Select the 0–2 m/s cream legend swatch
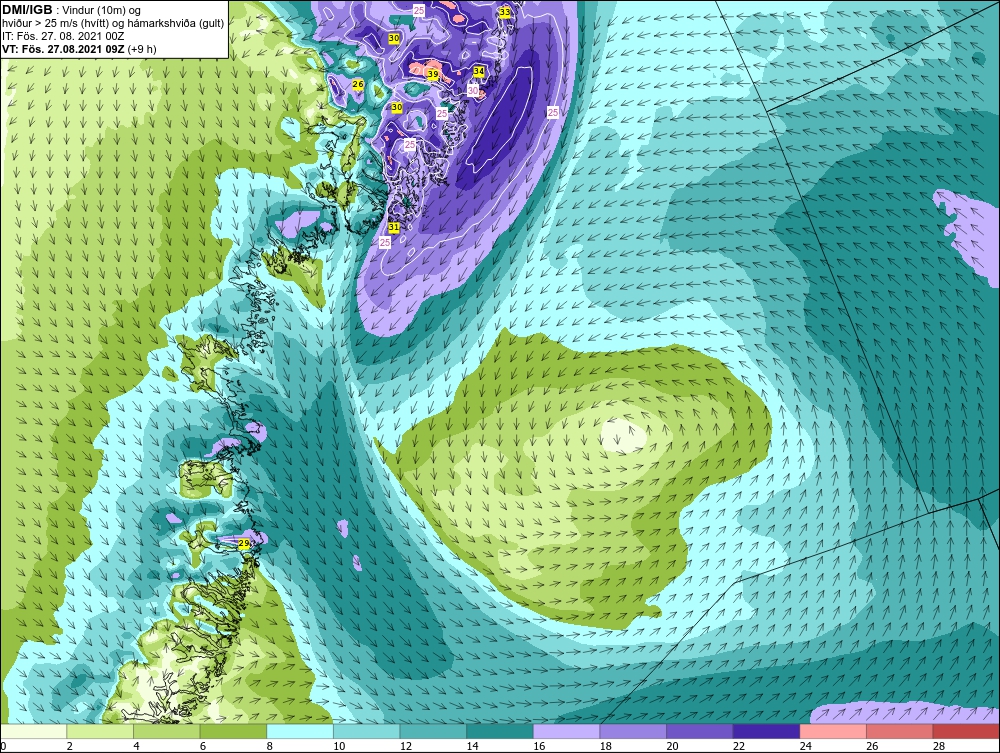 pyautogui.click(x=34, y=731)
